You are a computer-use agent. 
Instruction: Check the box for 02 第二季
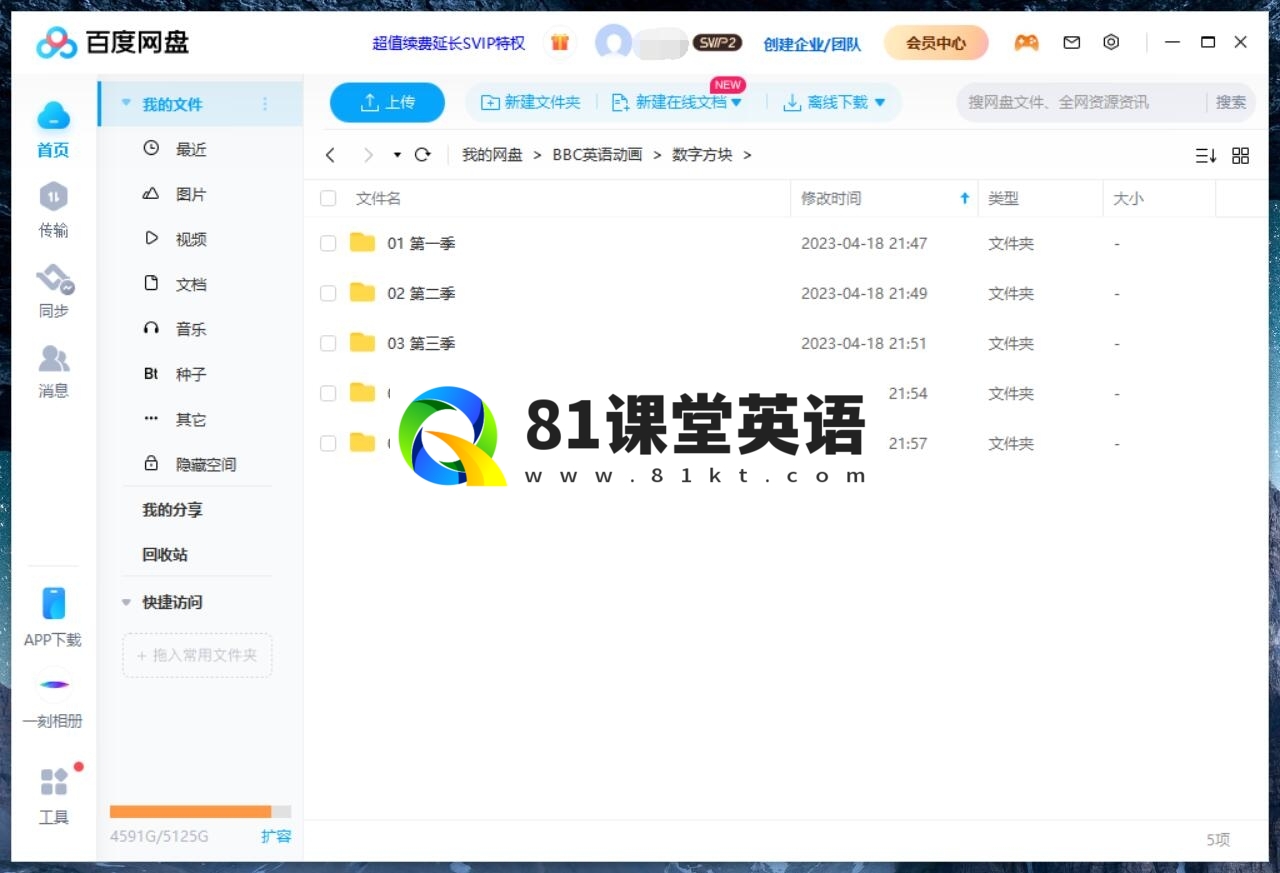coord(328,293)
